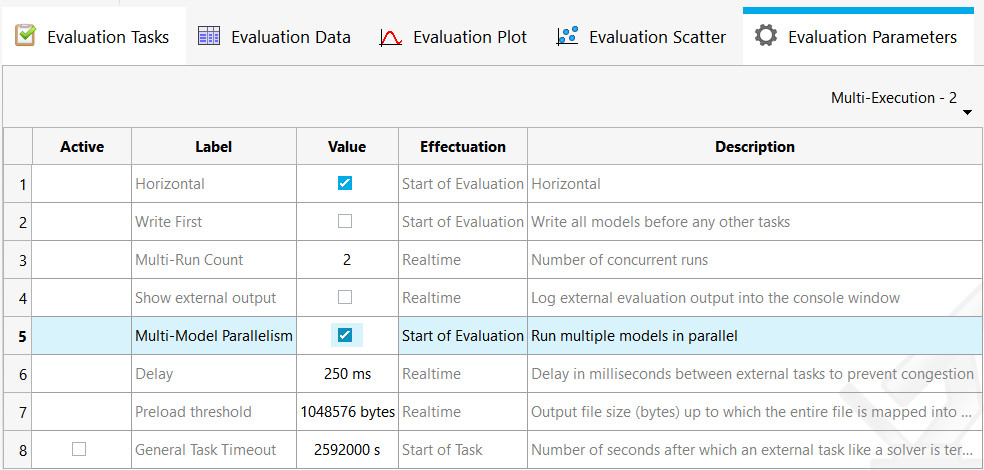
Task: Open the Evaluation Plot tab
Action: [x=469, y=38]
